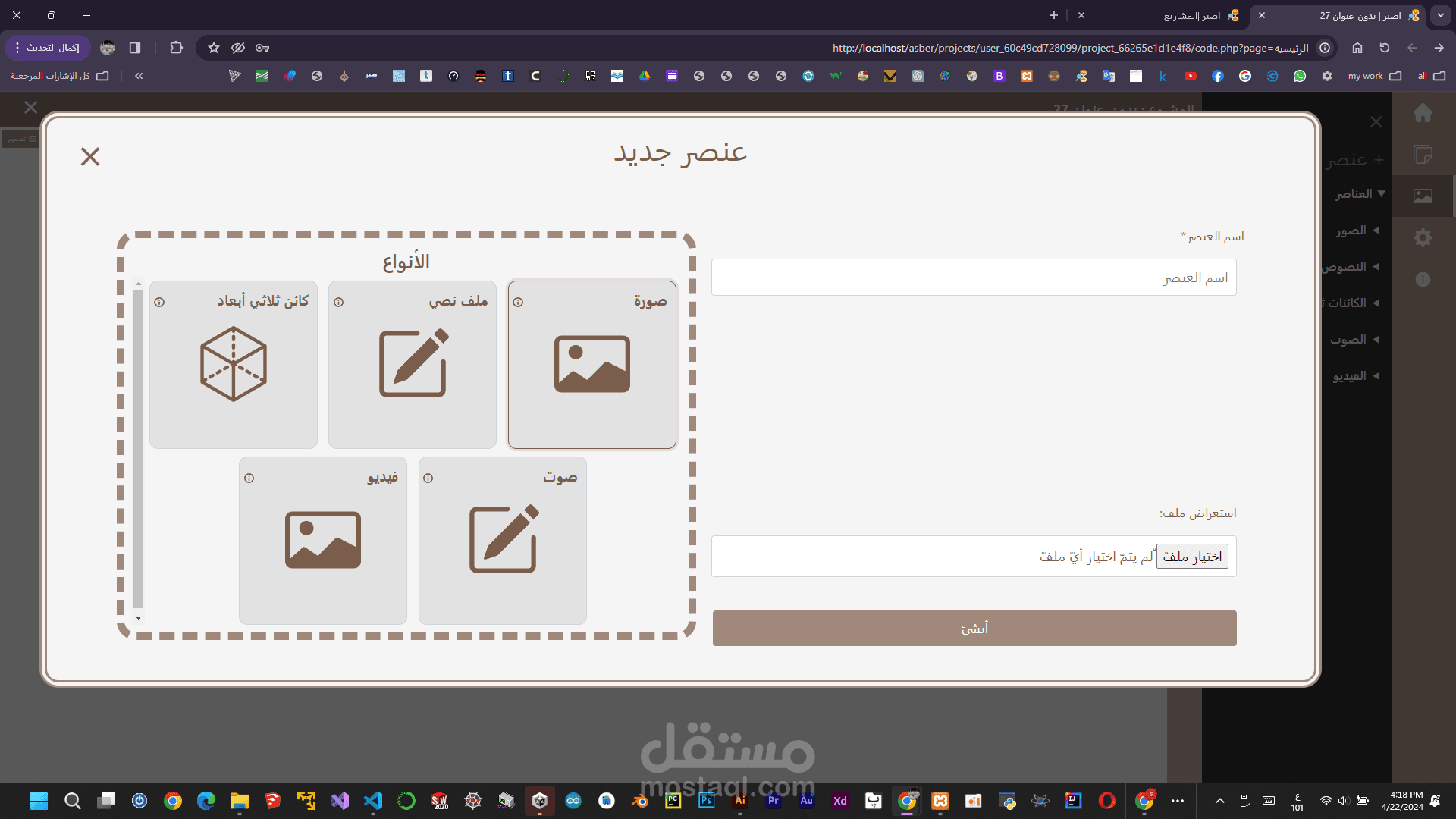Image resolution: width=1456 pixels, height=819 pixels.
Task: Switch to the اصبر | المشاريع browser tab
Action: [1192, 15]
